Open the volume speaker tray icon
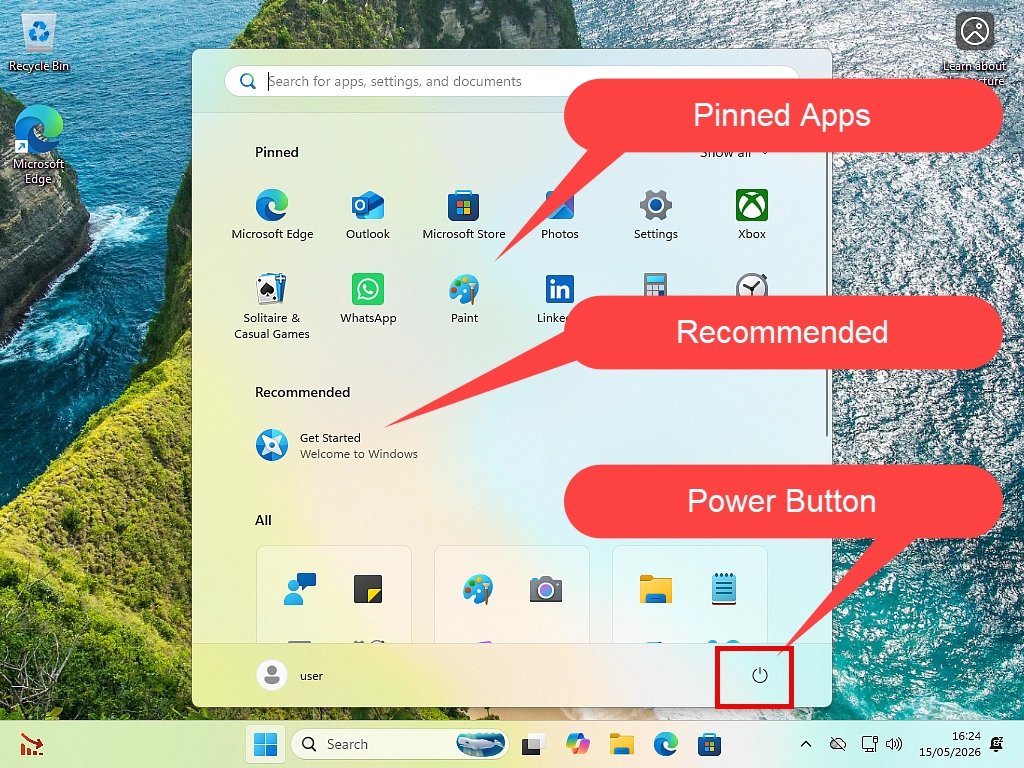1024x768 pixels. coord(894,744)
